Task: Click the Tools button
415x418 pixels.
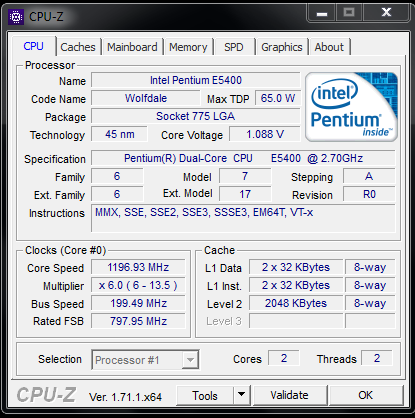Action: [x=205, y=395]
